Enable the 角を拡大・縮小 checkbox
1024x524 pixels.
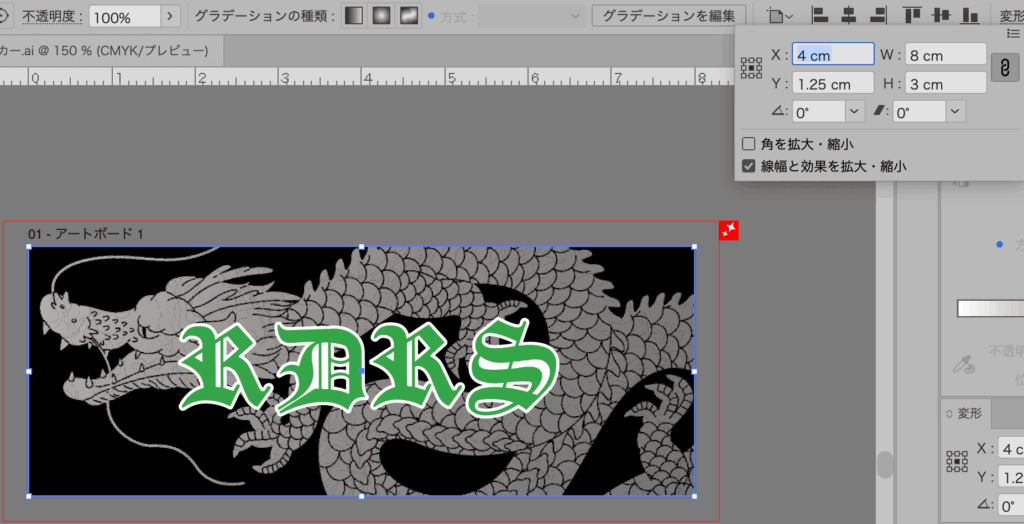point(749,144)
